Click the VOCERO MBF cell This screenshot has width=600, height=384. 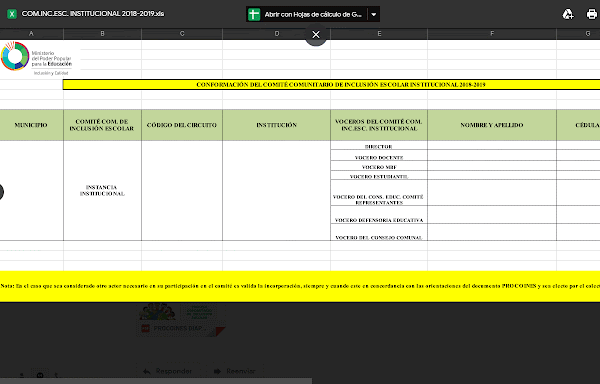click(x=379, y=166)
